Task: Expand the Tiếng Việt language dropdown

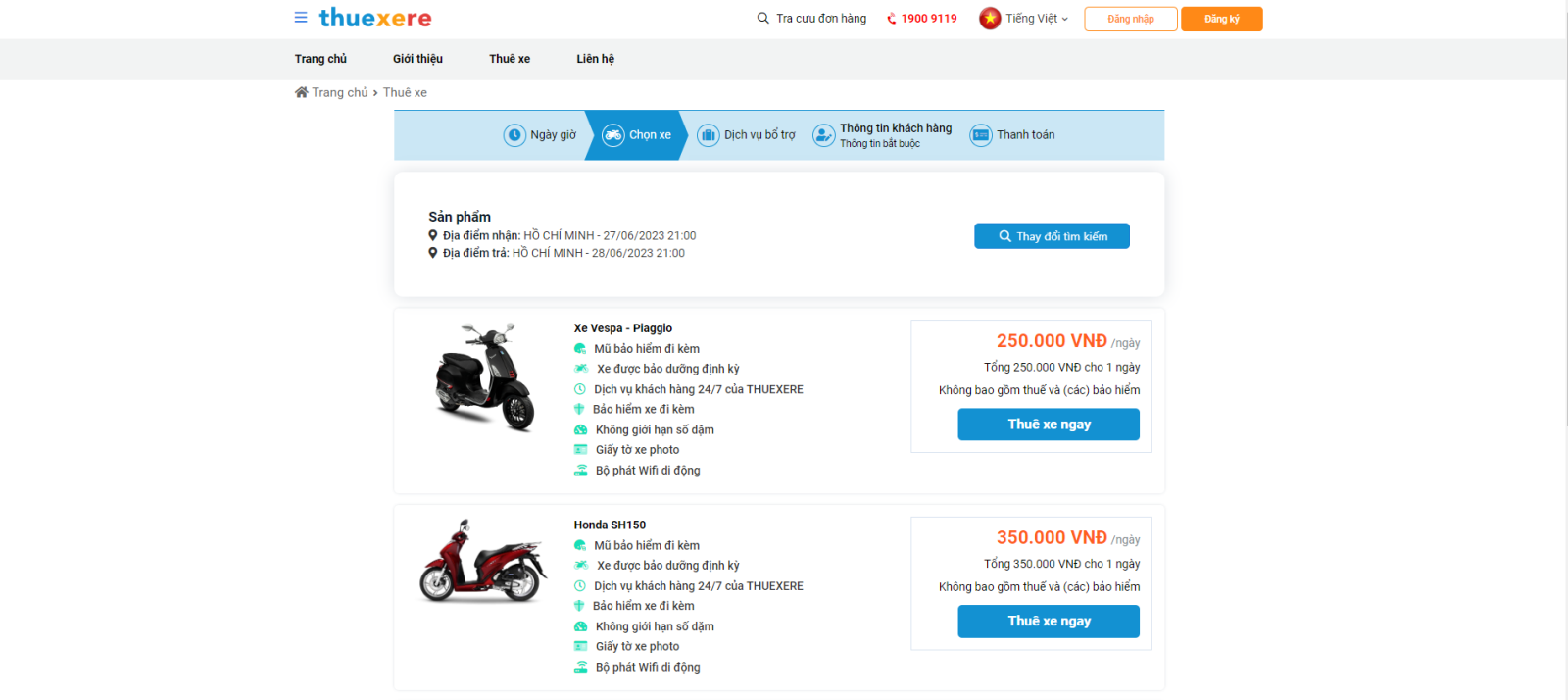Action: [1037, 19]
